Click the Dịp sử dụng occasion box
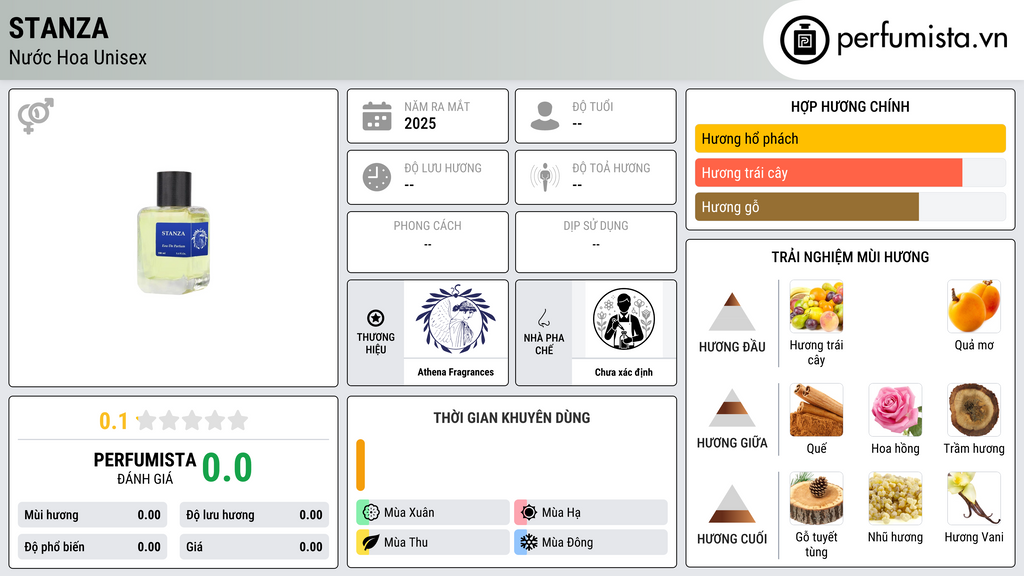Viewport: 1024px width, 576px height. click(596, 242)
